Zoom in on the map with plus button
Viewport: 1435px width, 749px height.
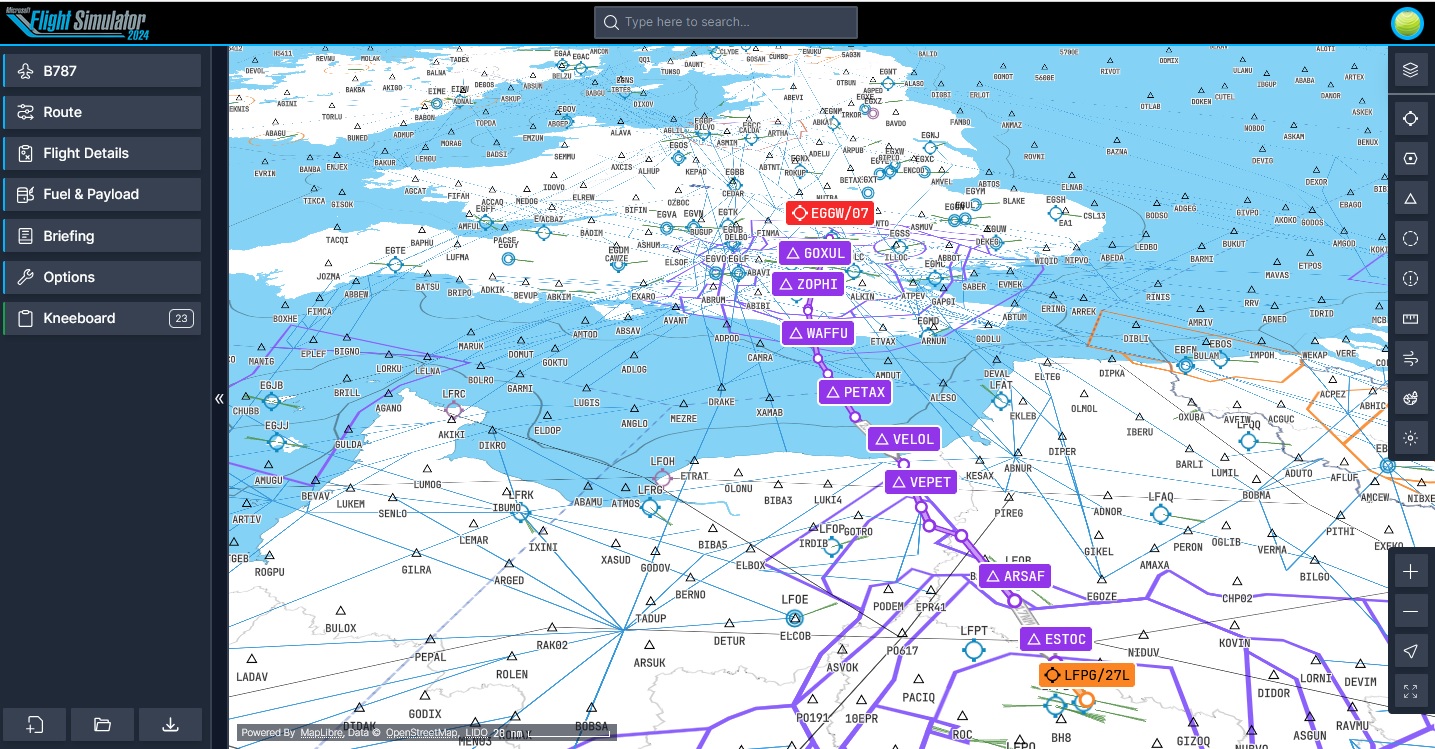(x=1410, y=572)
